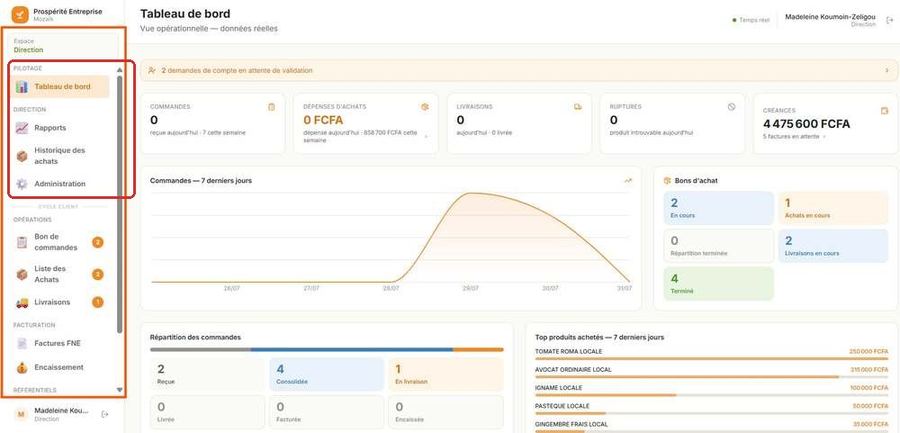Click the TOMATE ROMA LOCALE progress bar
Image resolution: width=900 pixels, height=433 pixels.
pos(711,359)
